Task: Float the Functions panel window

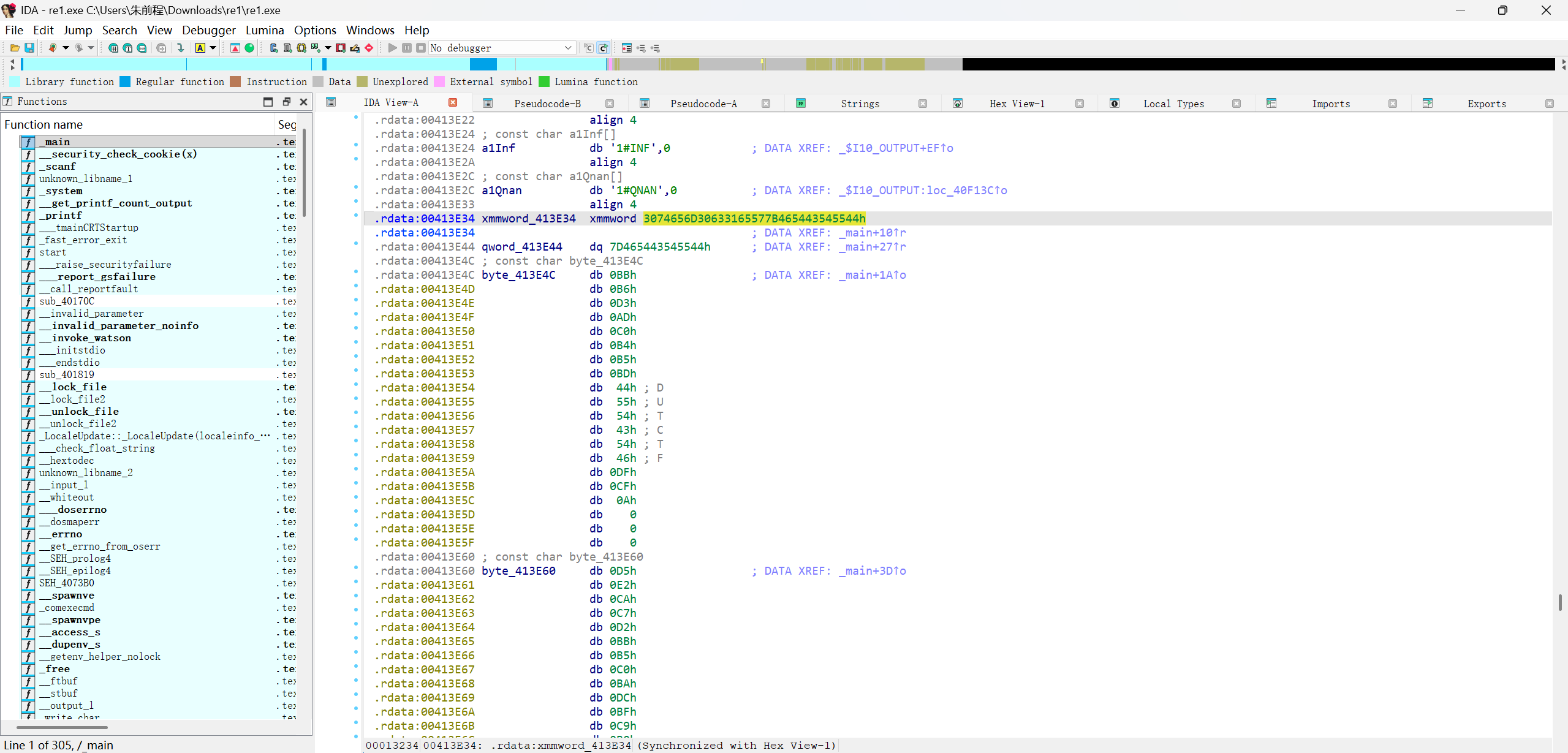Action: [x=286, y=102]
